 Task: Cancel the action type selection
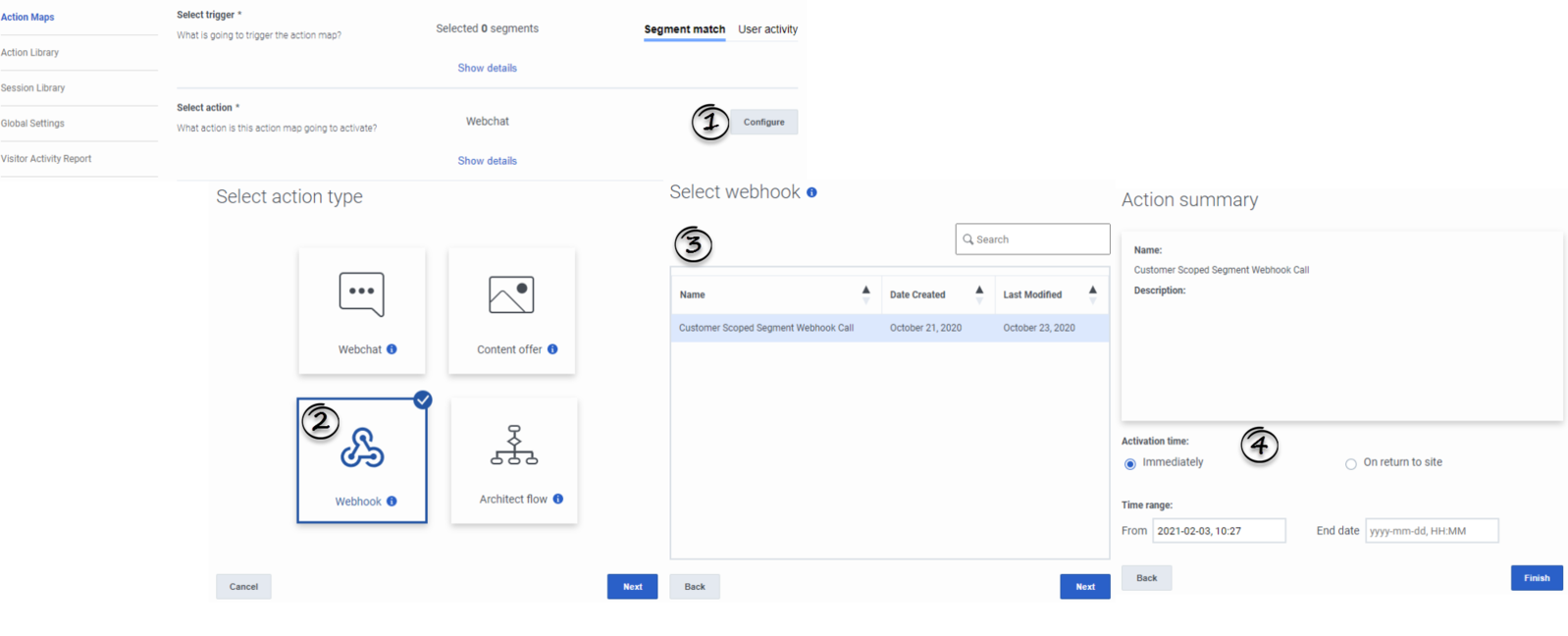click(243, 587)
